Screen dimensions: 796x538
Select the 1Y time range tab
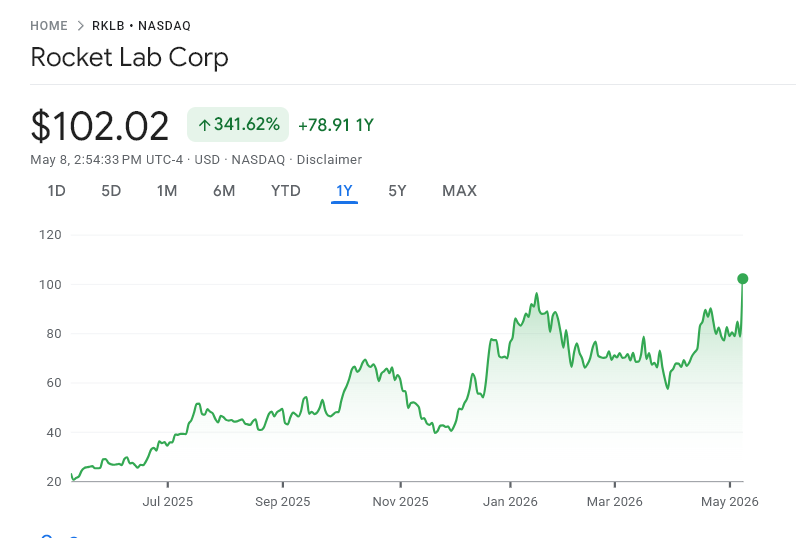[x=344, y=191]
